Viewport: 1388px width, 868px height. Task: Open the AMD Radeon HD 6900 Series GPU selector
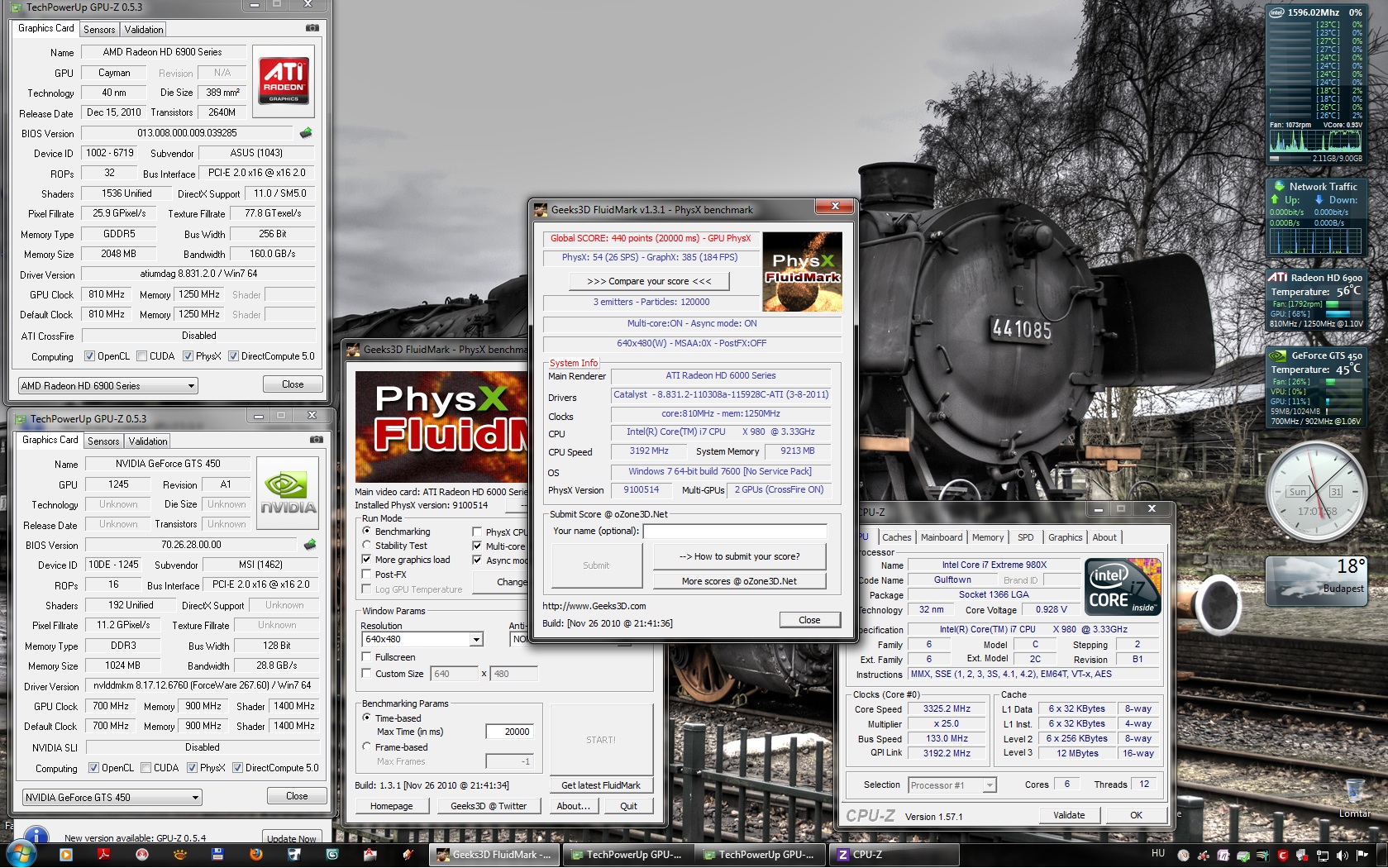pyautogui.click(x=107, y=385)
